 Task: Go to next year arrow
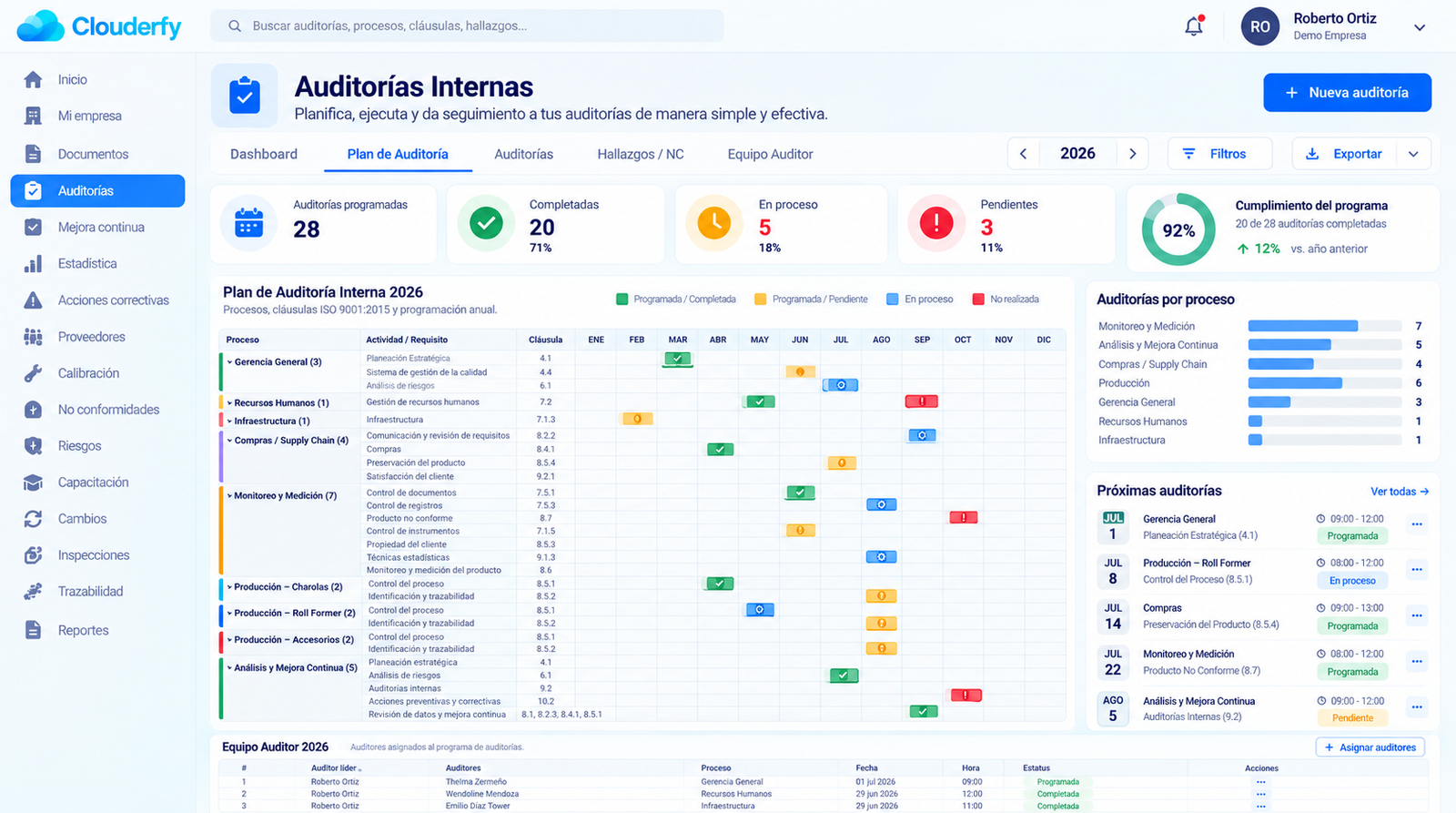(x=1133, y=154)
